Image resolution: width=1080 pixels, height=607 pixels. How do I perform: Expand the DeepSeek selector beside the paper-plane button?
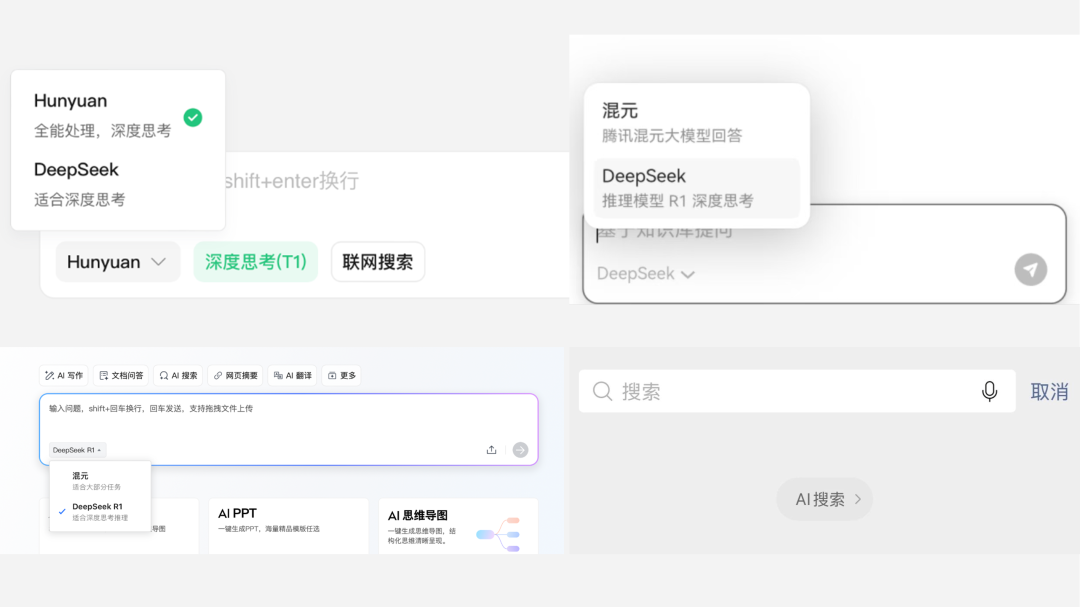point(645,274)
